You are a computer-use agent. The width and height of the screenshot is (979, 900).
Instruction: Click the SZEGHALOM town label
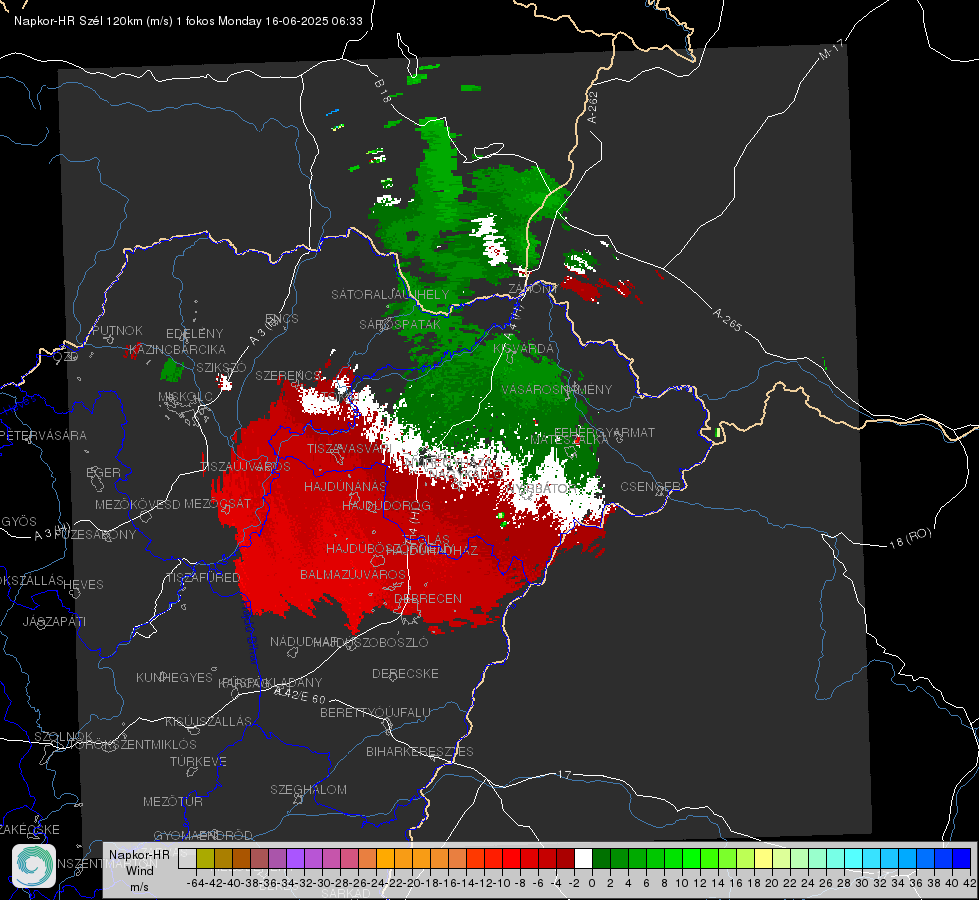[x=308, y=789]
